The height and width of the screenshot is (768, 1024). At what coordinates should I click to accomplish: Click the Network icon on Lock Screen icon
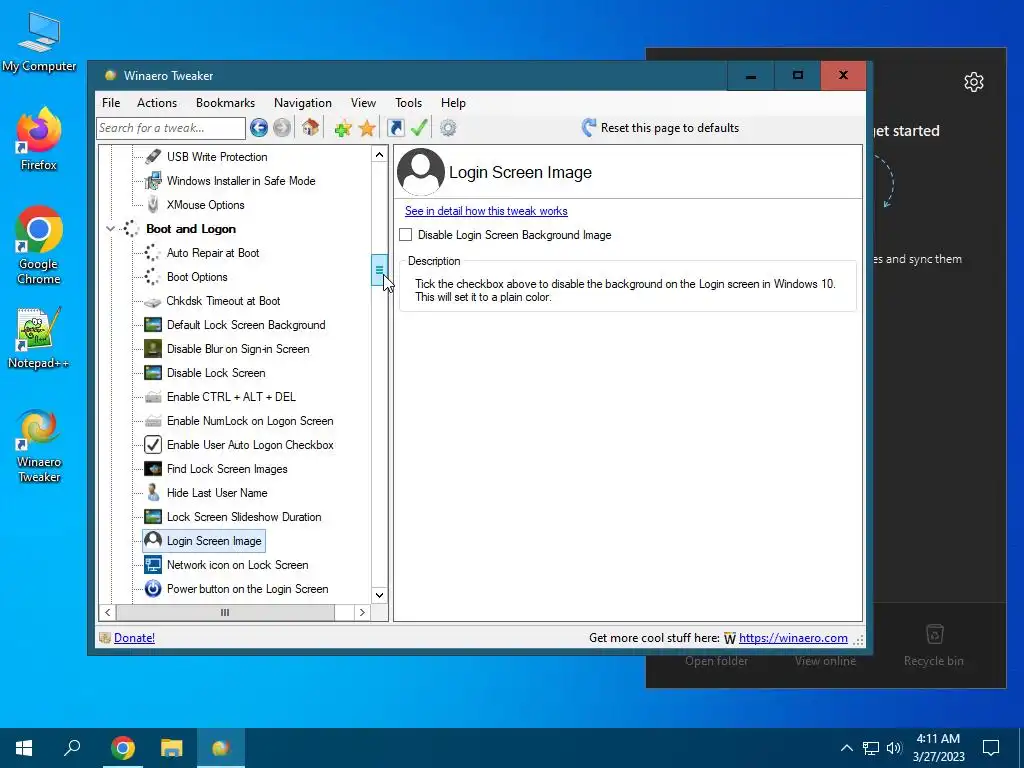153,565
